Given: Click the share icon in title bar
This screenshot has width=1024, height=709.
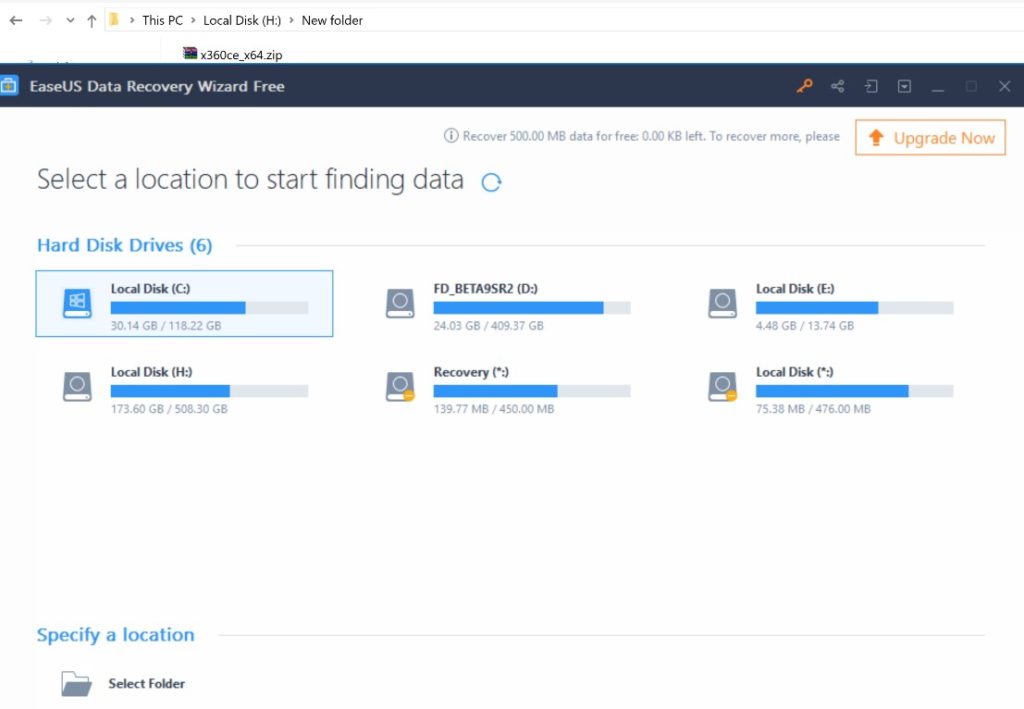Looking at the screenshot, I should click(837, 86).
